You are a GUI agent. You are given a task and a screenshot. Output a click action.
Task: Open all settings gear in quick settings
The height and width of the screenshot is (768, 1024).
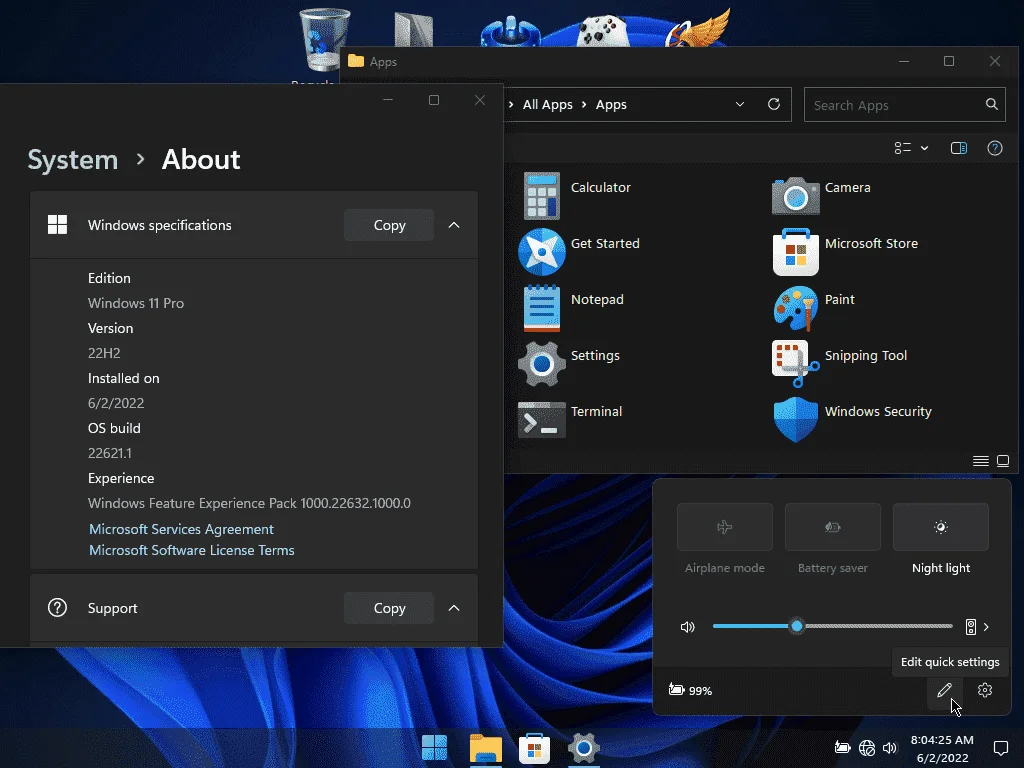coord(985,690)
